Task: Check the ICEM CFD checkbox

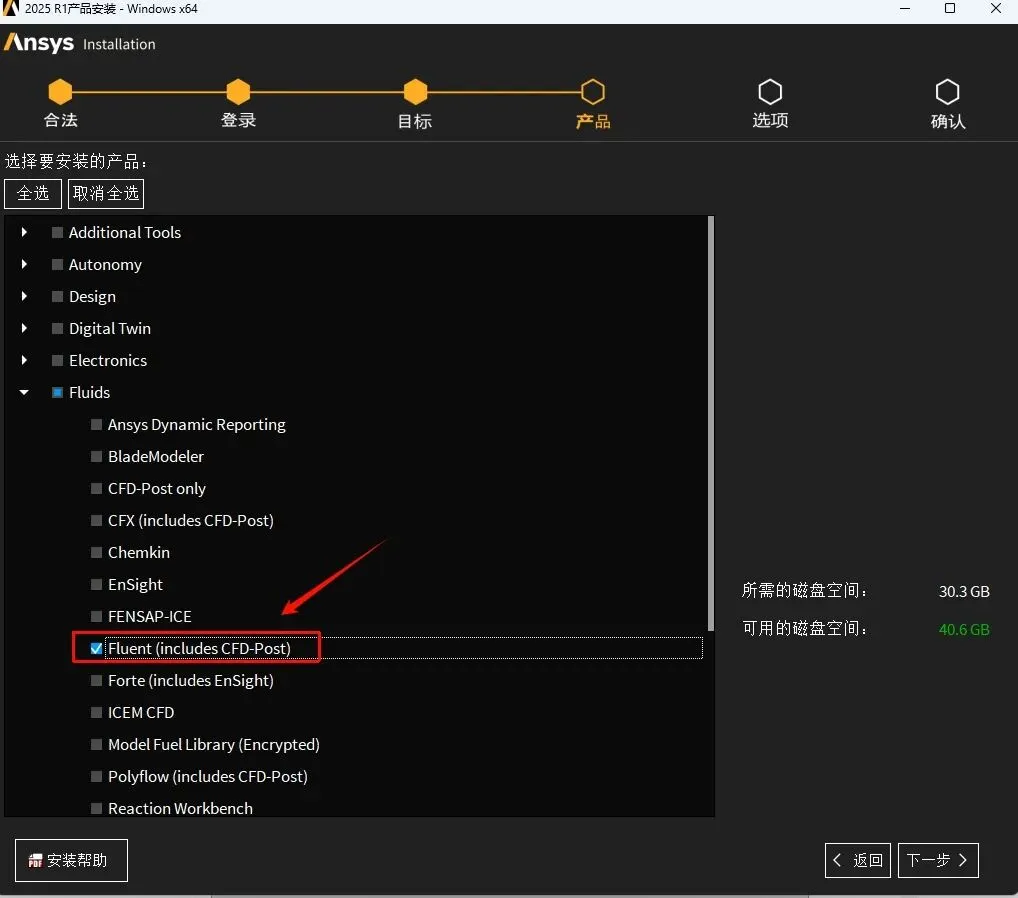Action: tap(96, 712)
